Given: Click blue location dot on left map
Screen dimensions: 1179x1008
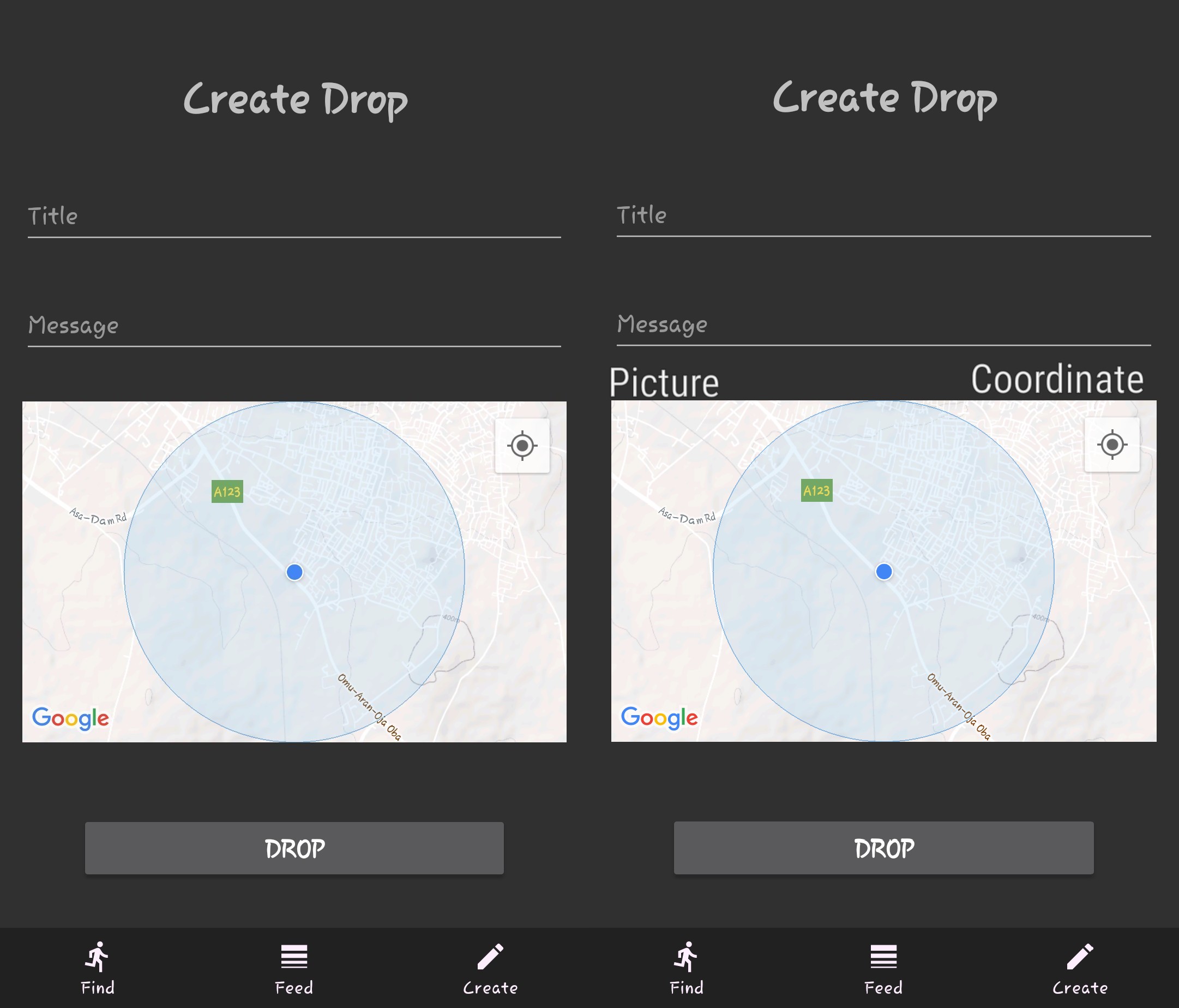Looking at the screenshot, I should [x=294, y=572].
